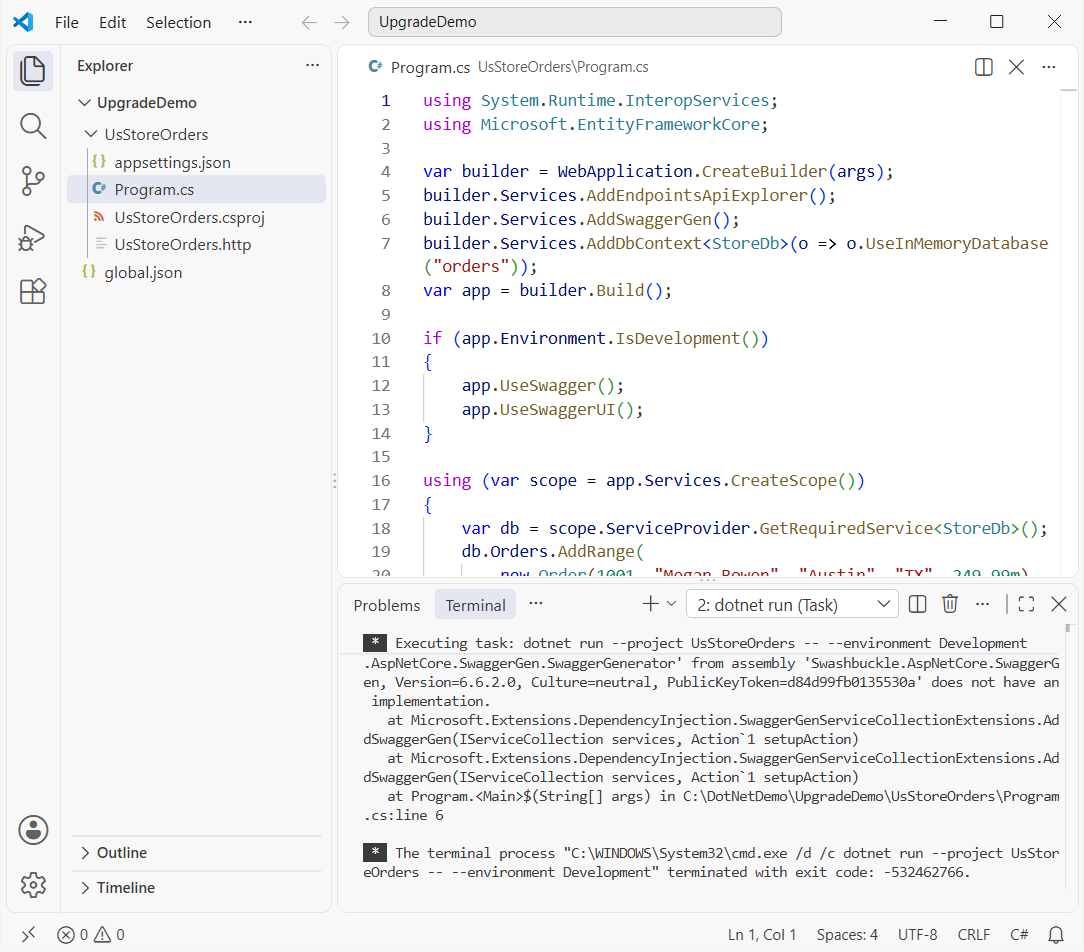This screenshot has height=952, width=1084.
Task: Kill terminal with trash icon
Action: [x=950, y=604]
